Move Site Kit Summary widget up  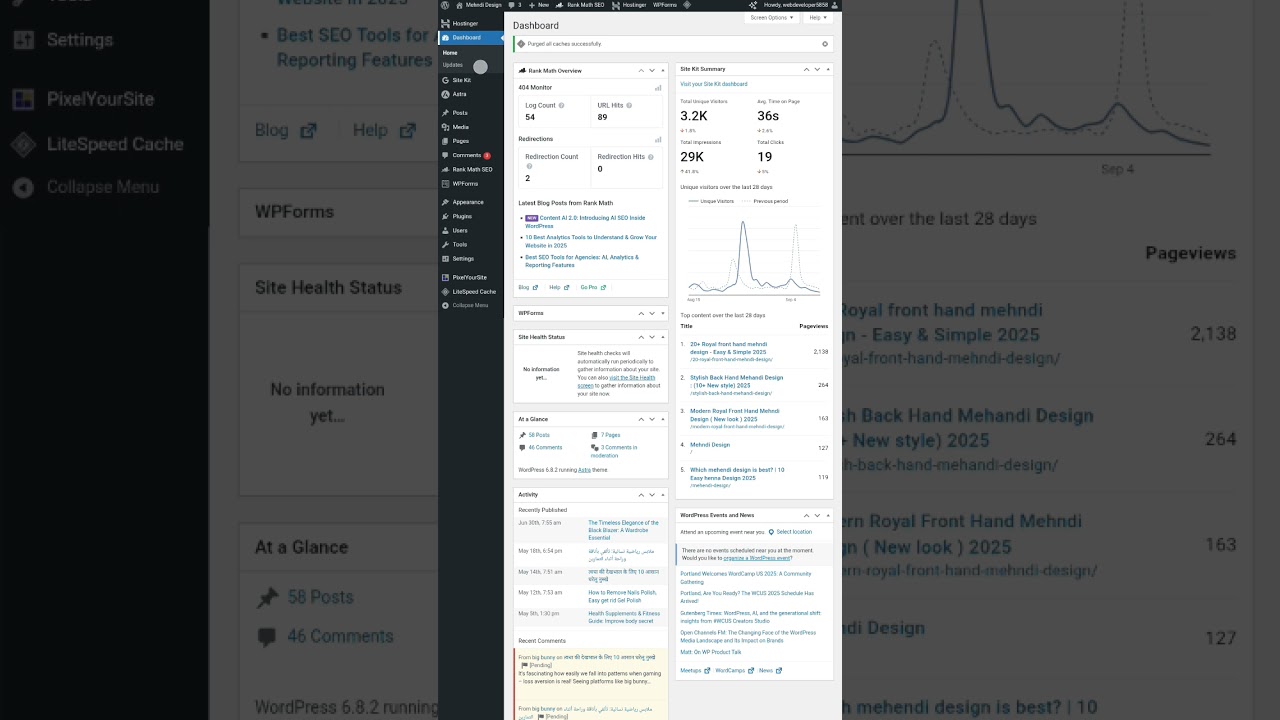click(805, 69)
